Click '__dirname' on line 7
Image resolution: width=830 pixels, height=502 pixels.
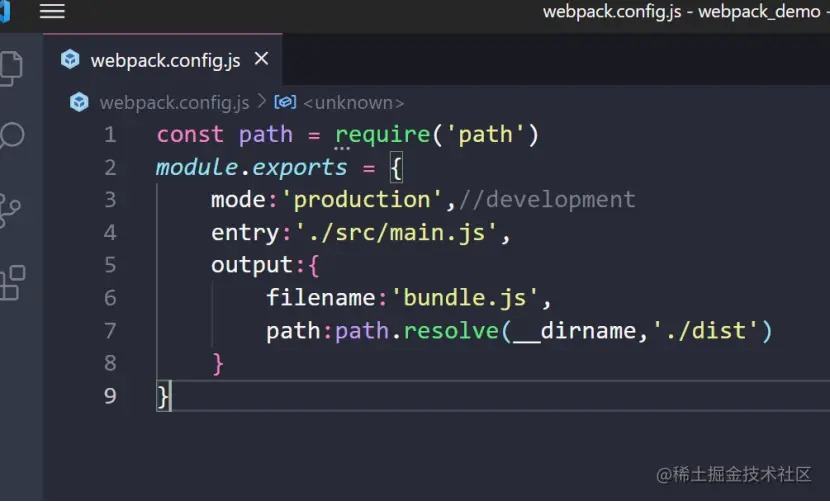[x=575, y=331]
